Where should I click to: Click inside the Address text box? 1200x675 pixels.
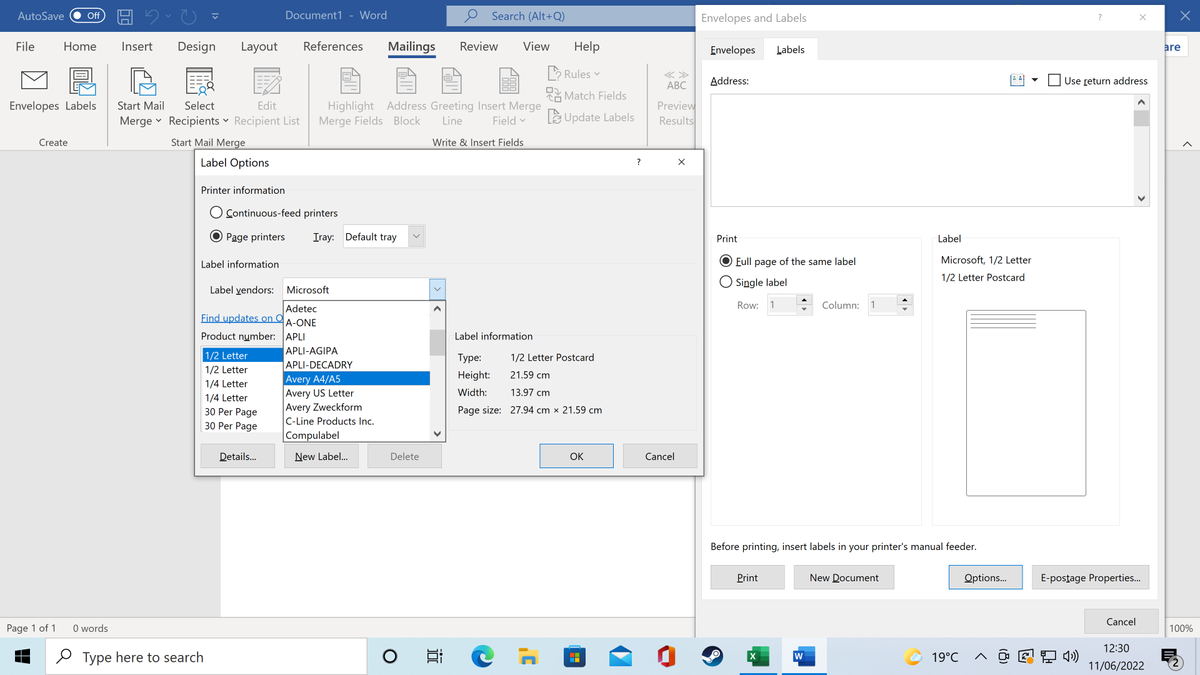point(920,150)
